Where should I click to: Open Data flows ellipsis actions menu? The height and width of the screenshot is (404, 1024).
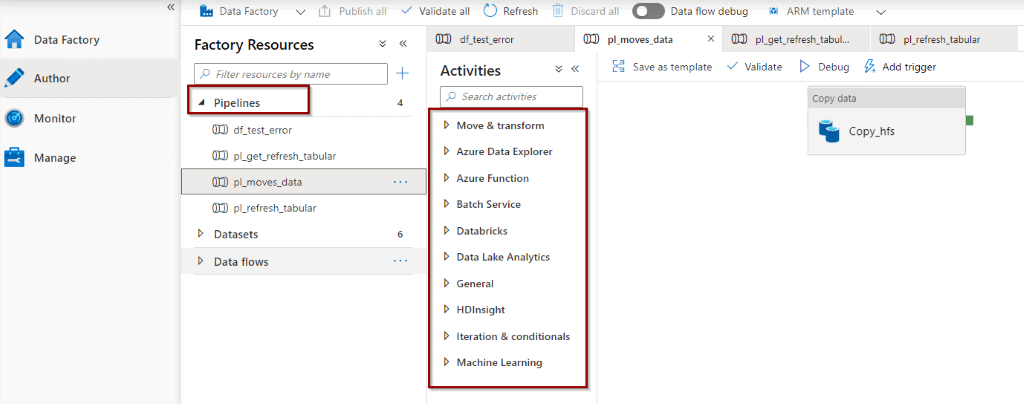tap(400, 262)
